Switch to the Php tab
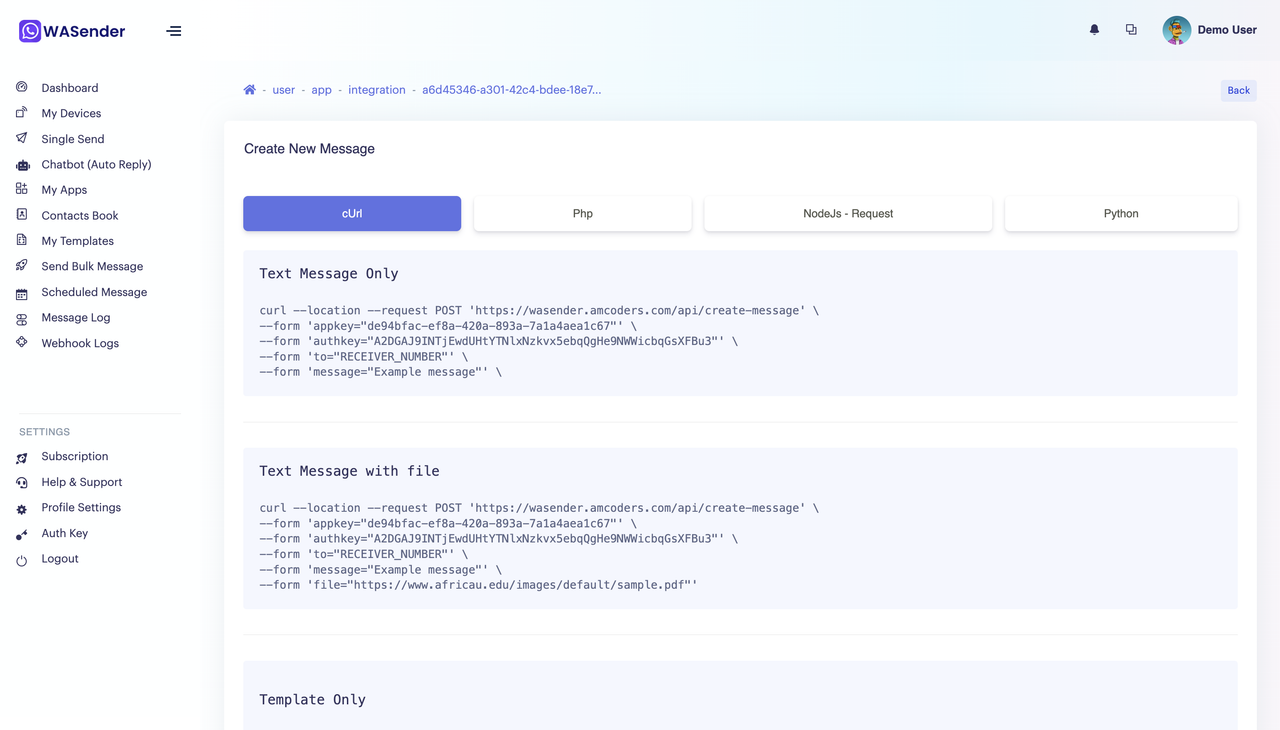 tap(583, 213)
